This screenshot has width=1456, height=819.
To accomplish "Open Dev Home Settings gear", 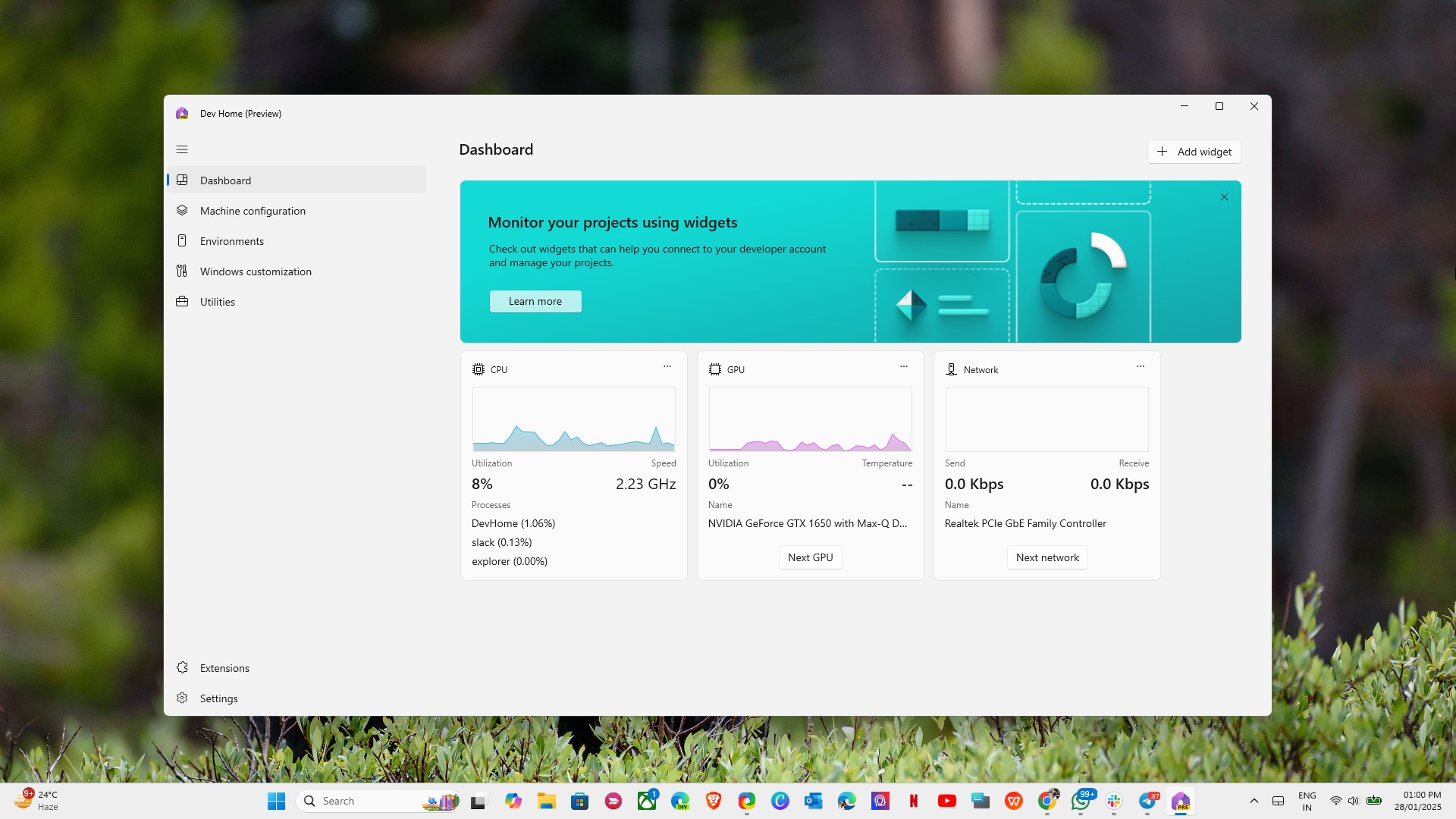I will (218, 698).
